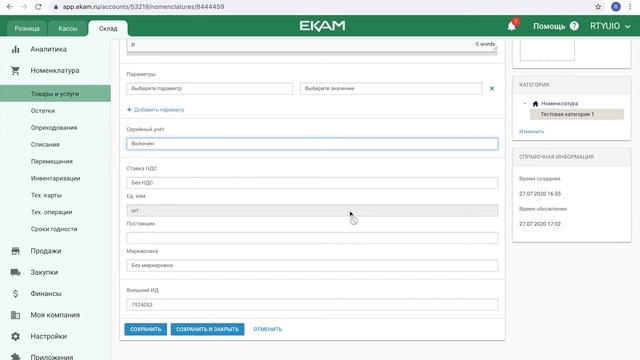Screen dimensions: 640x360
Task: Click the Финансы dollar icon
Action: point(16,293)
